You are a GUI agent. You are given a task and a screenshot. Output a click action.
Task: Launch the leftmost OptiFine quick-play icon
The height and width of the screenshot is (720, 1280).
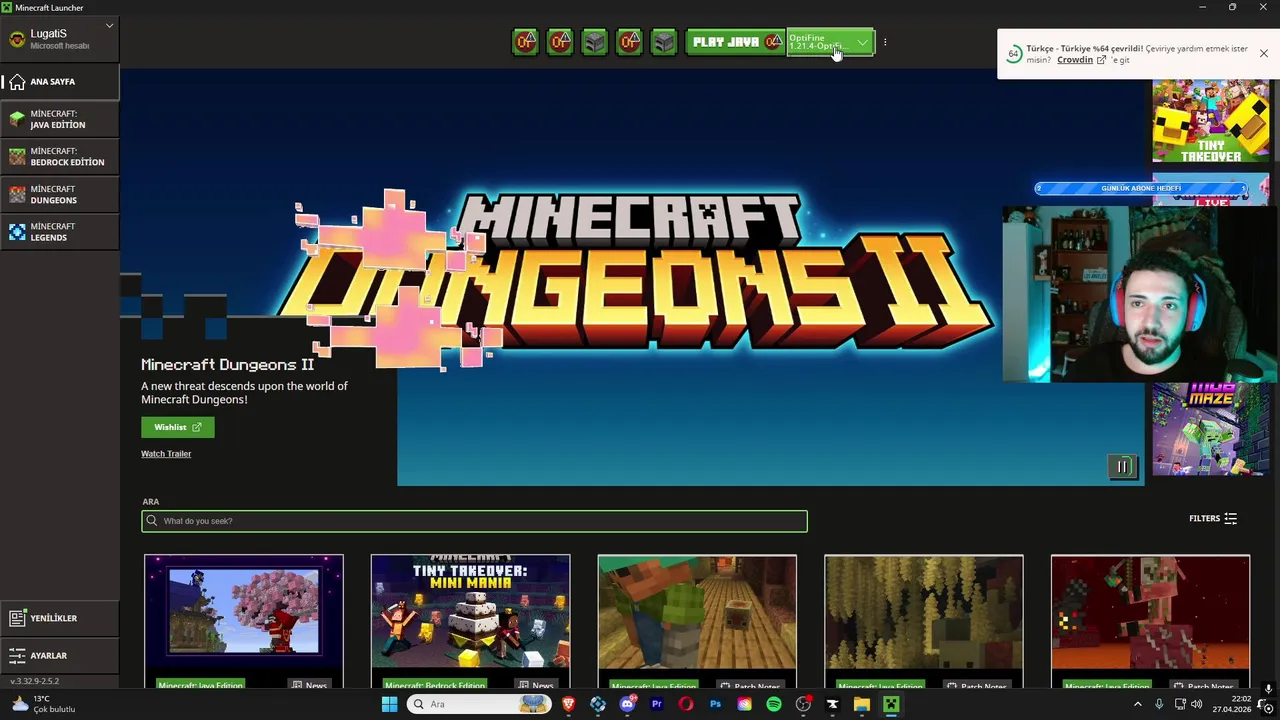tap(525, 42)
